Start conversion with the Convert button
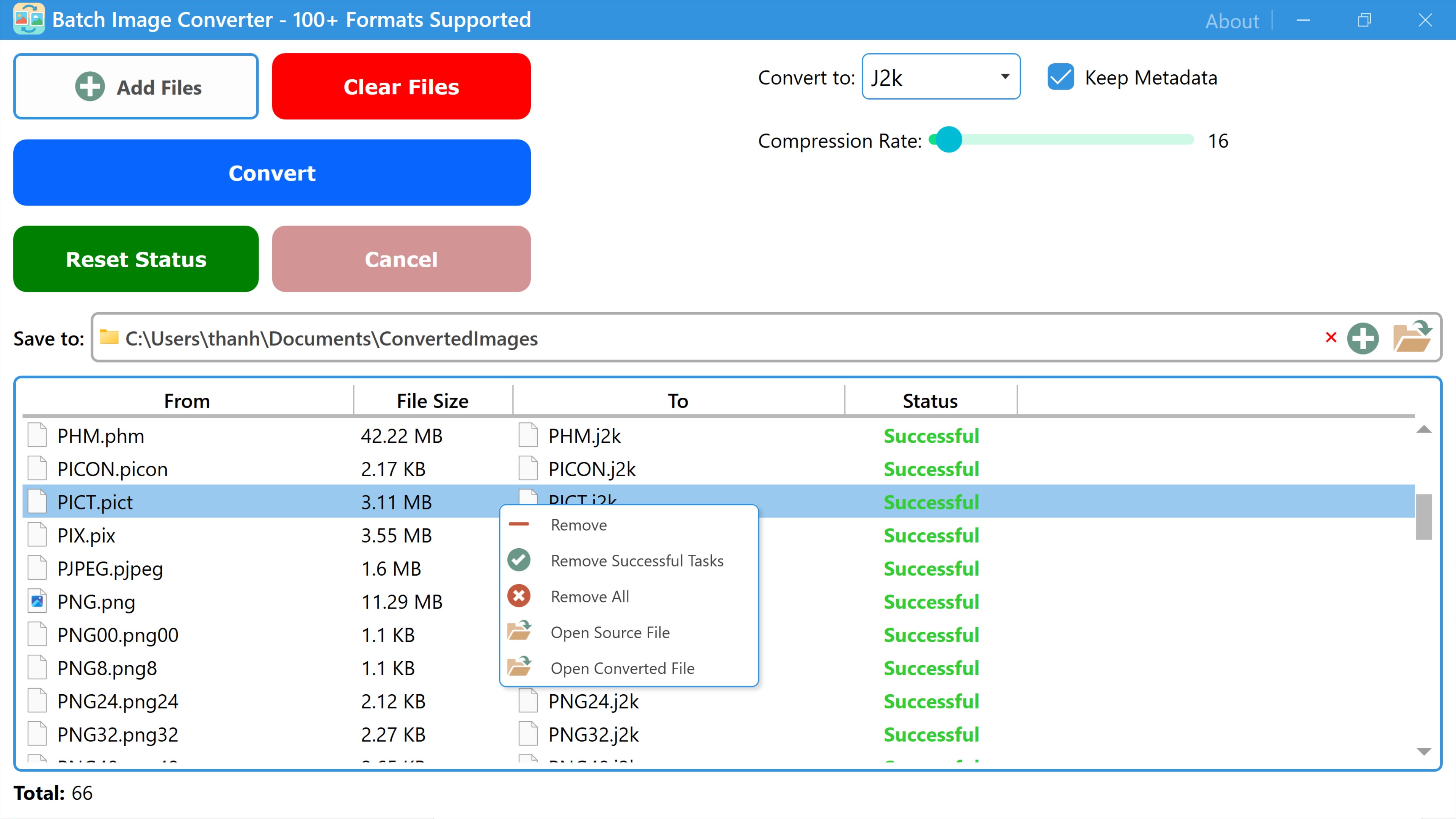The width and height of the screenshot is (1456, 819). 272,173
